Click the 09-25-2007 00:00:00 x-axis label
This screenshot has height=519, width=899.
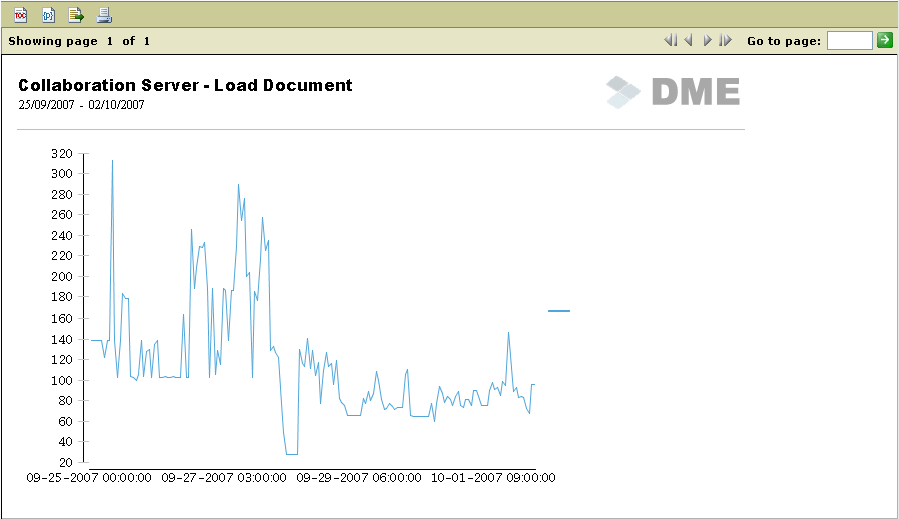click(89, 478)
